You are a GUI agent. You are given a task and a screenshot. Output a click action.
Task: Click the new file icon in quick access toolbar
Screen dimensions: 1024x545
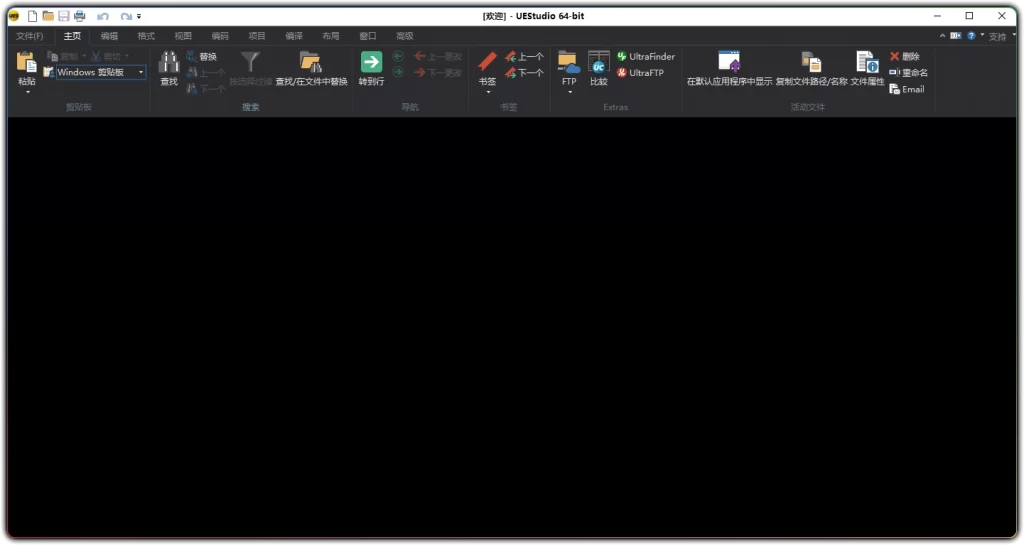click(32, 16)
